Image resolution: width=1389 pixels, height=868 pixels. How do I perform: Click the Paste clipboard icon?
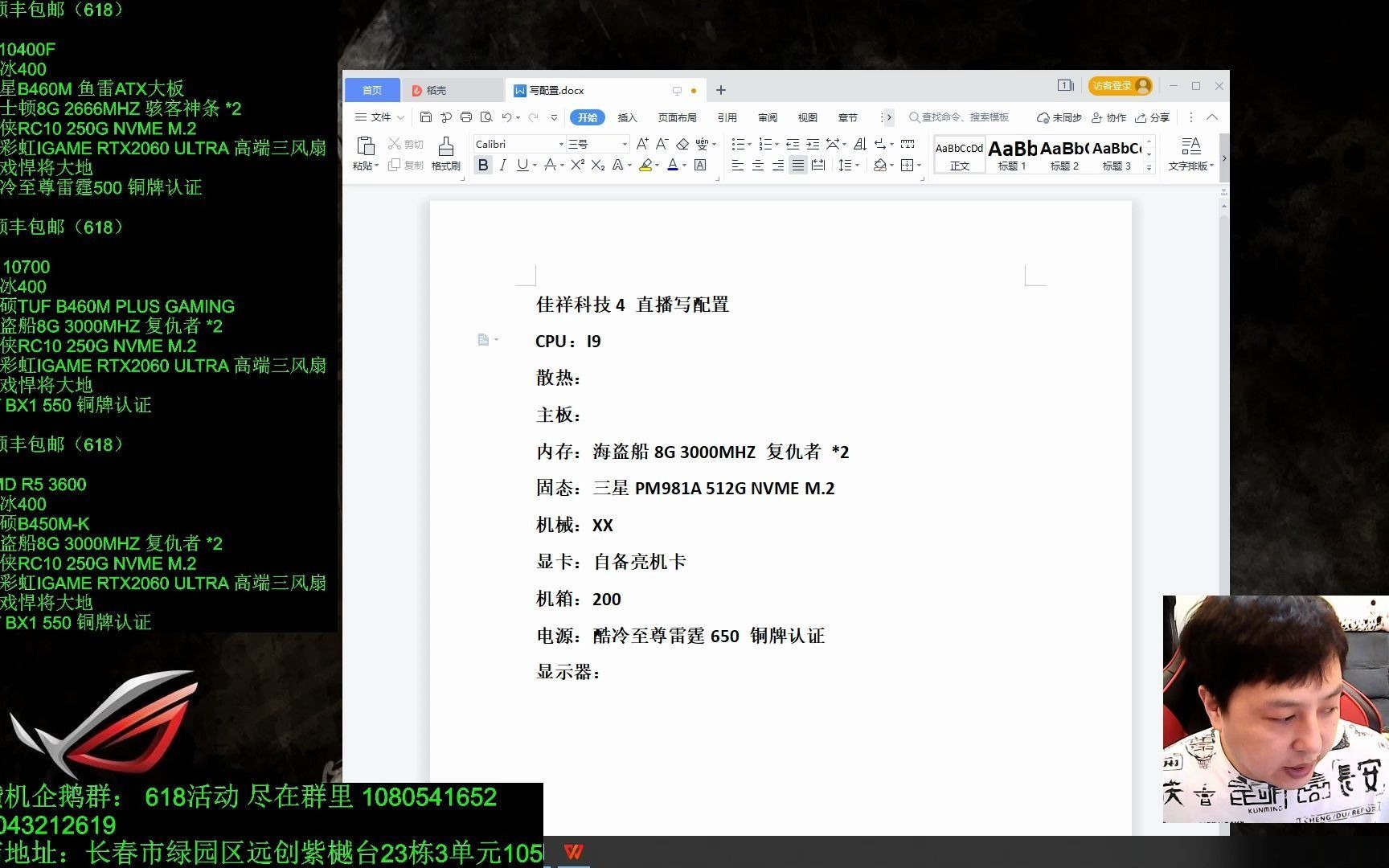tap(366, 145)
